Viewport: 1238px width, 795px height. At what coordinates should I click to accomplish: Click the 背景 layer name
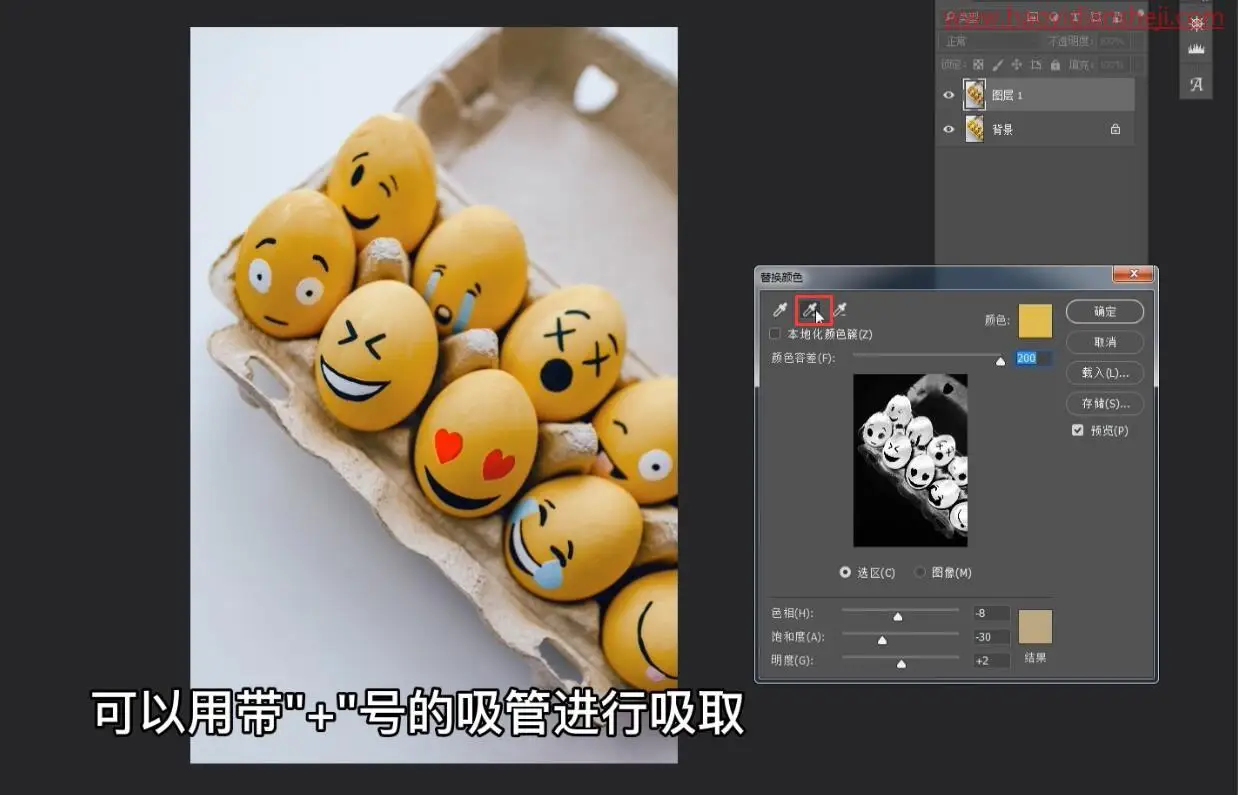1002,129
